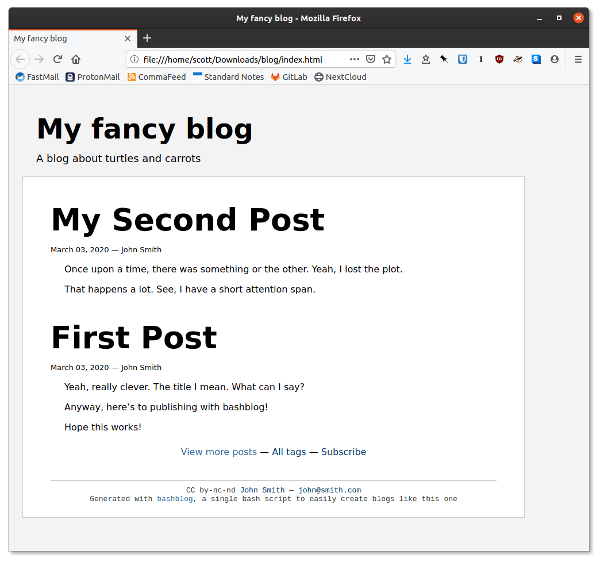Click the 'Subscribe' link

tap(343, 452)
